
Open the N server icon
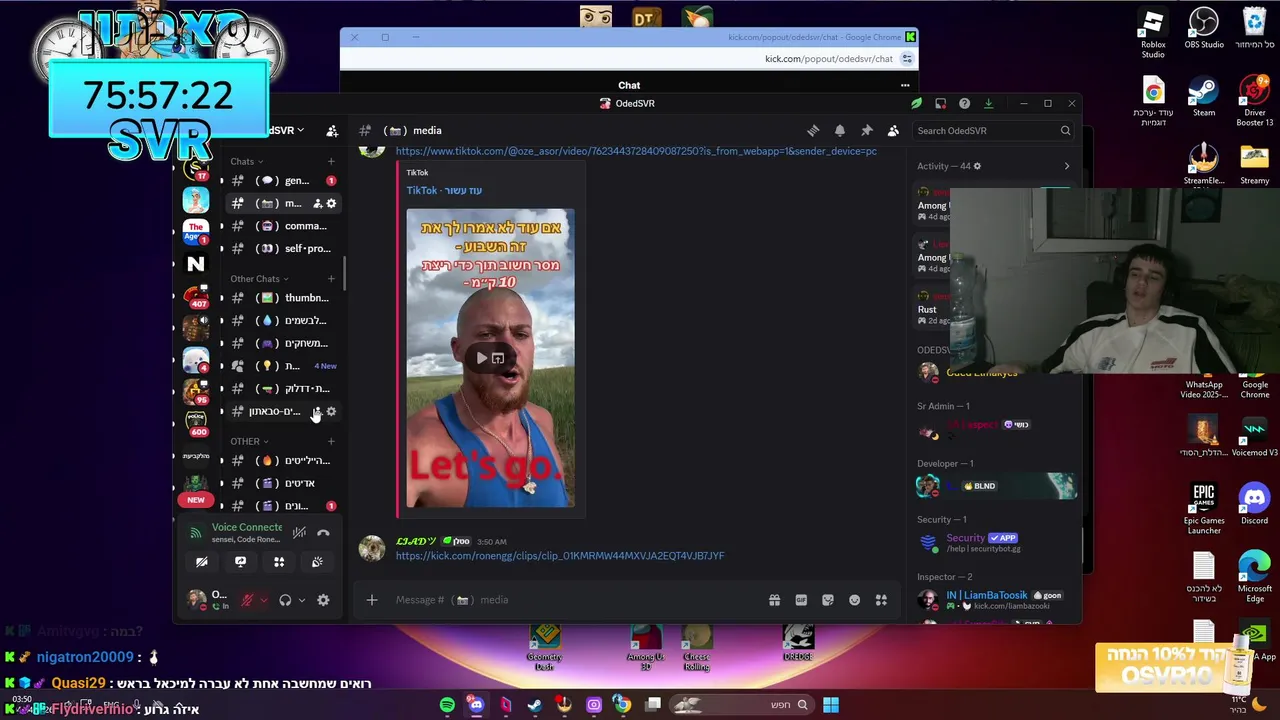click(x=196, y=264)
